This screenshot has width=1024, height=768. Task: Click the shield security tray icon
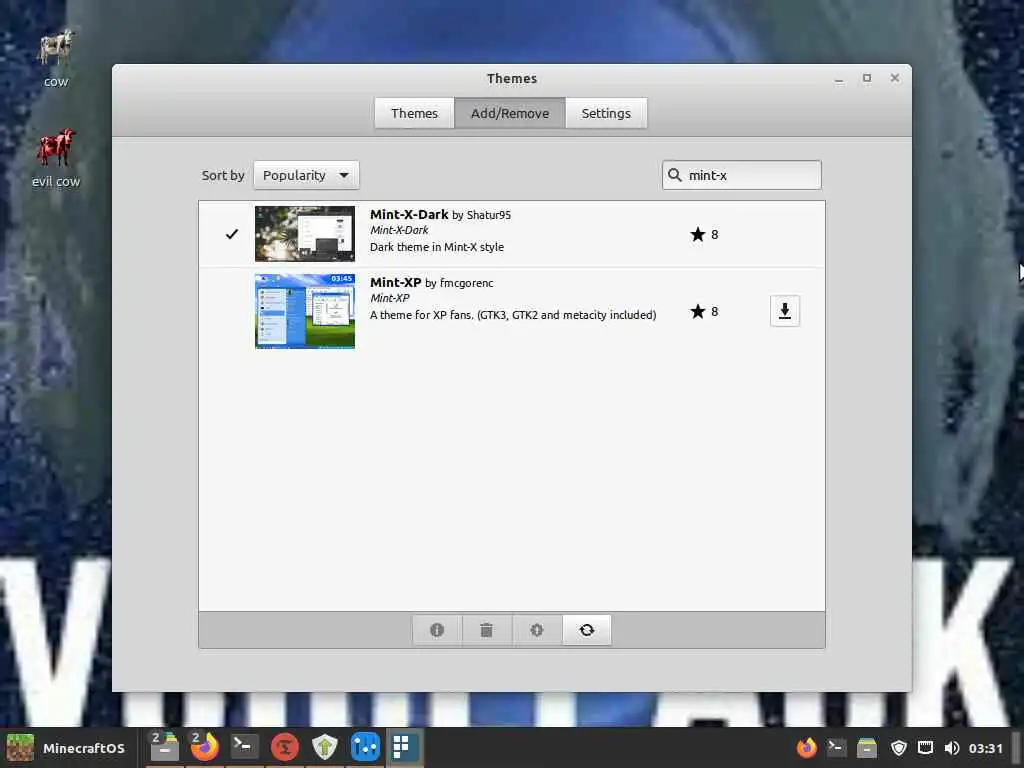click(x=899, y=748)
